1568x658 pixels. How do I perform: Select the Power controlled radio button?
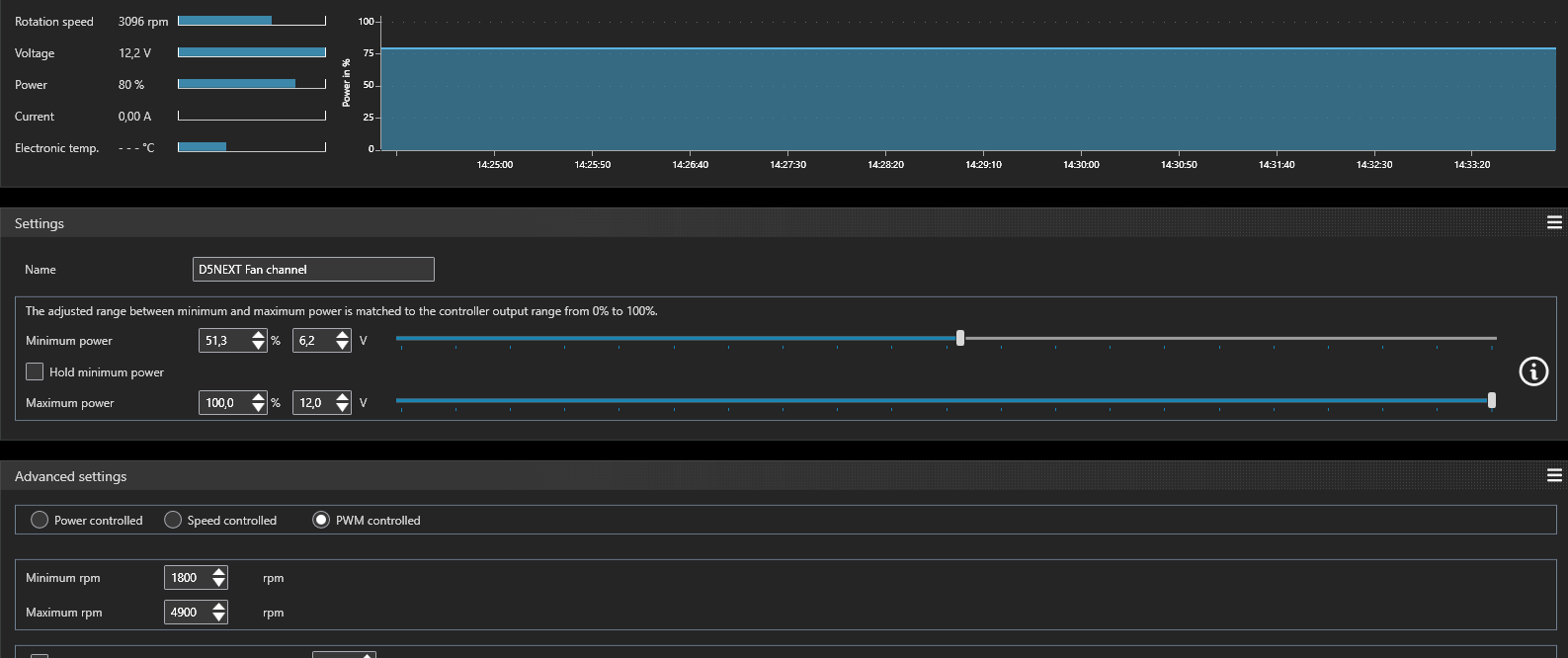[40, 520]
